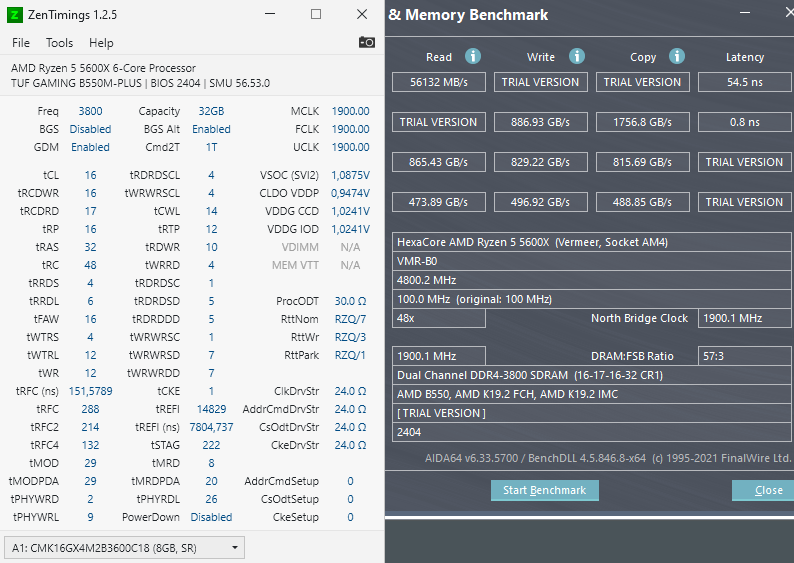Click the tRC value 48
794x563 pixels.
tap(90, 265)
